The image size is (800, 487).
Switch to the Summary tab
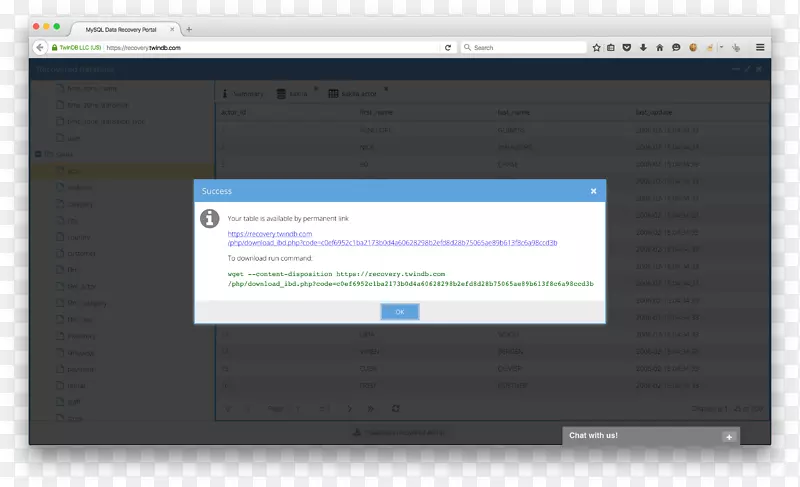coord(243,94)
